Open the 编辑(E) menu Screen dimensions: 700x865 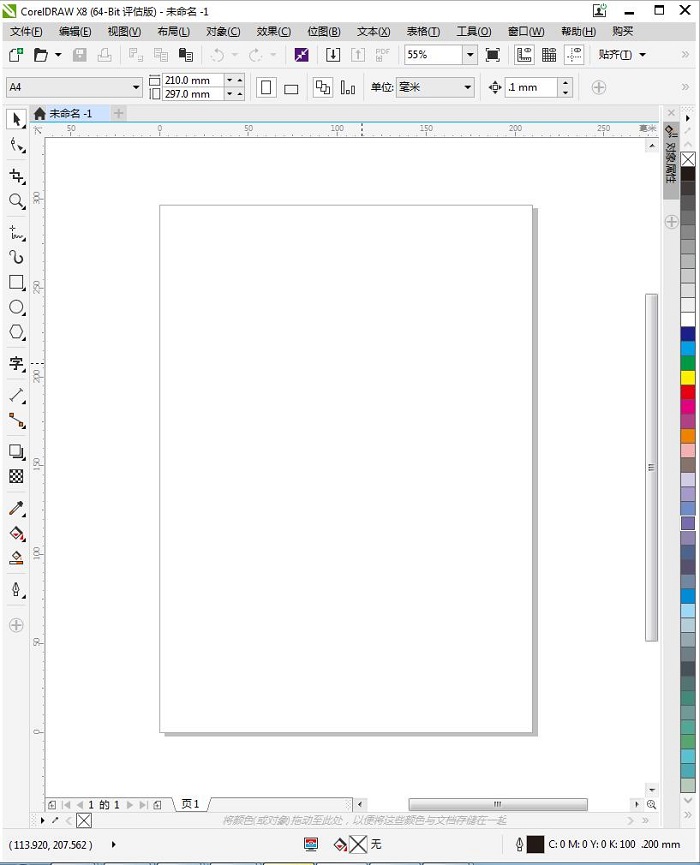75,31
